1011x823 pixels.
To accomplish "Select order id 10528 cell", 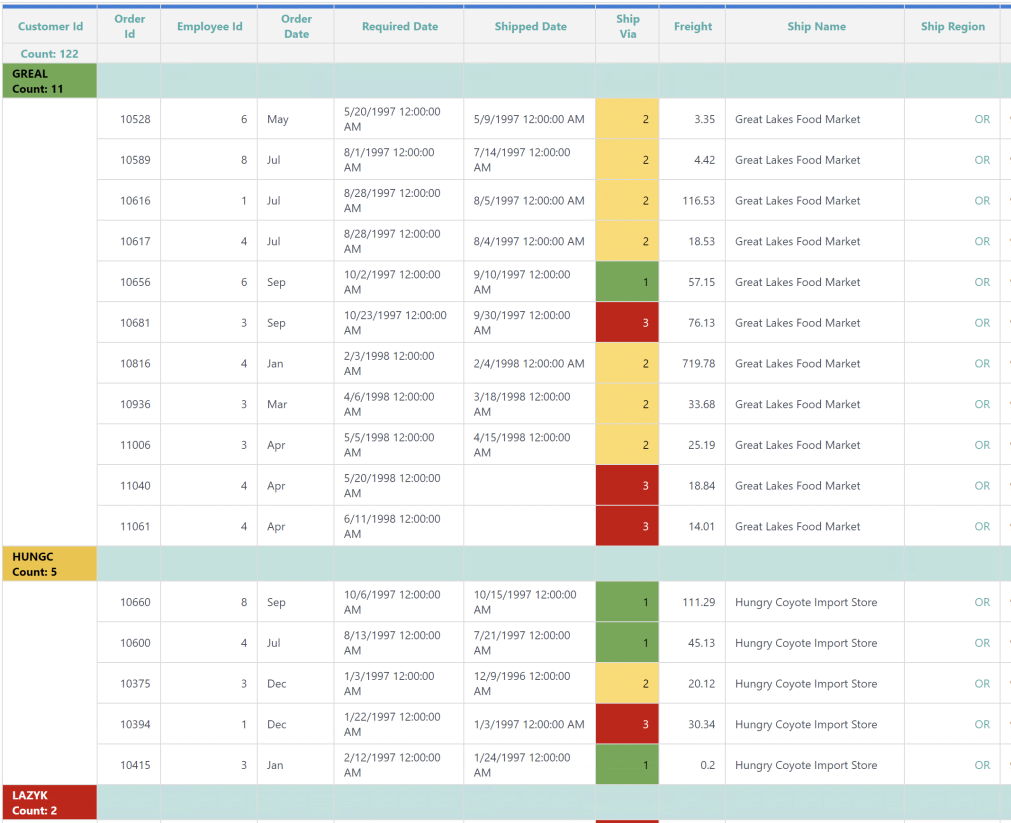I will point(129,119).
